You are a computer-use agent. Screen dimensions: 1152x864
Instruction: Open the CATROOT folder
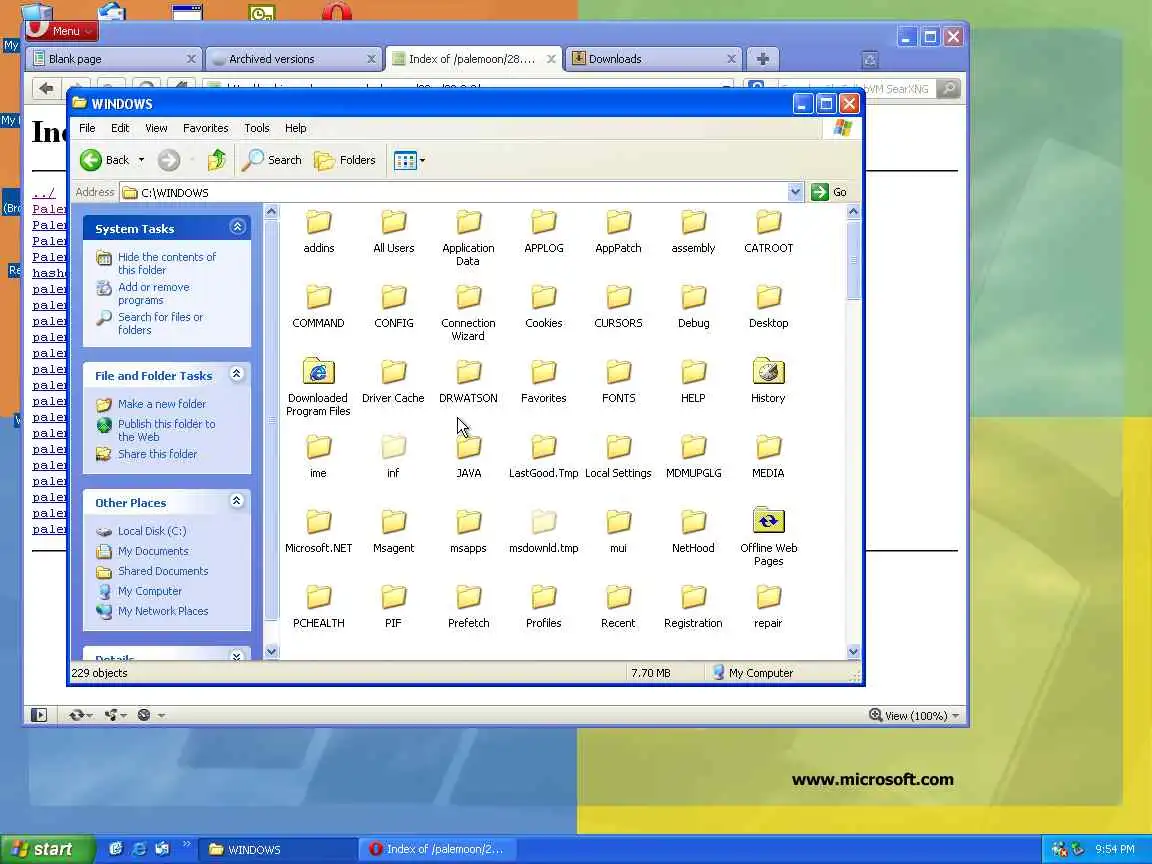[x=768, y=231]
